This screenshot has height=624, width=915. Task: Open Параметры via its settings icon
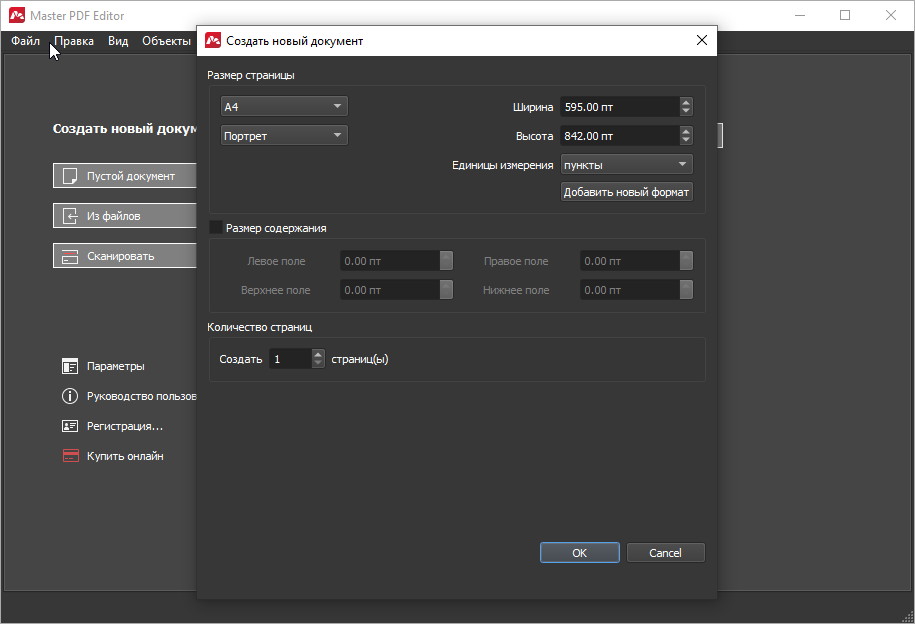click(x=70, y=366)
